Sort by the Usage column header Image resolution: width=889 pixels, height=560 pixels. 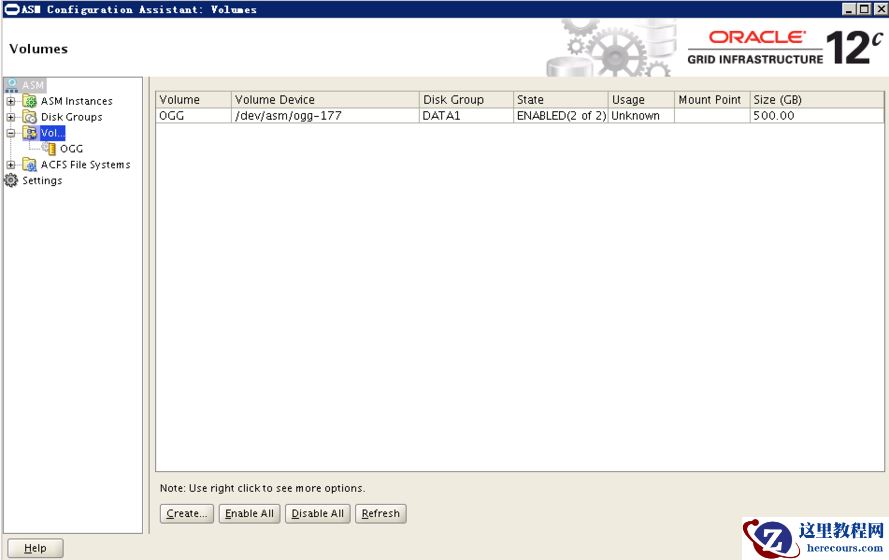641,99
